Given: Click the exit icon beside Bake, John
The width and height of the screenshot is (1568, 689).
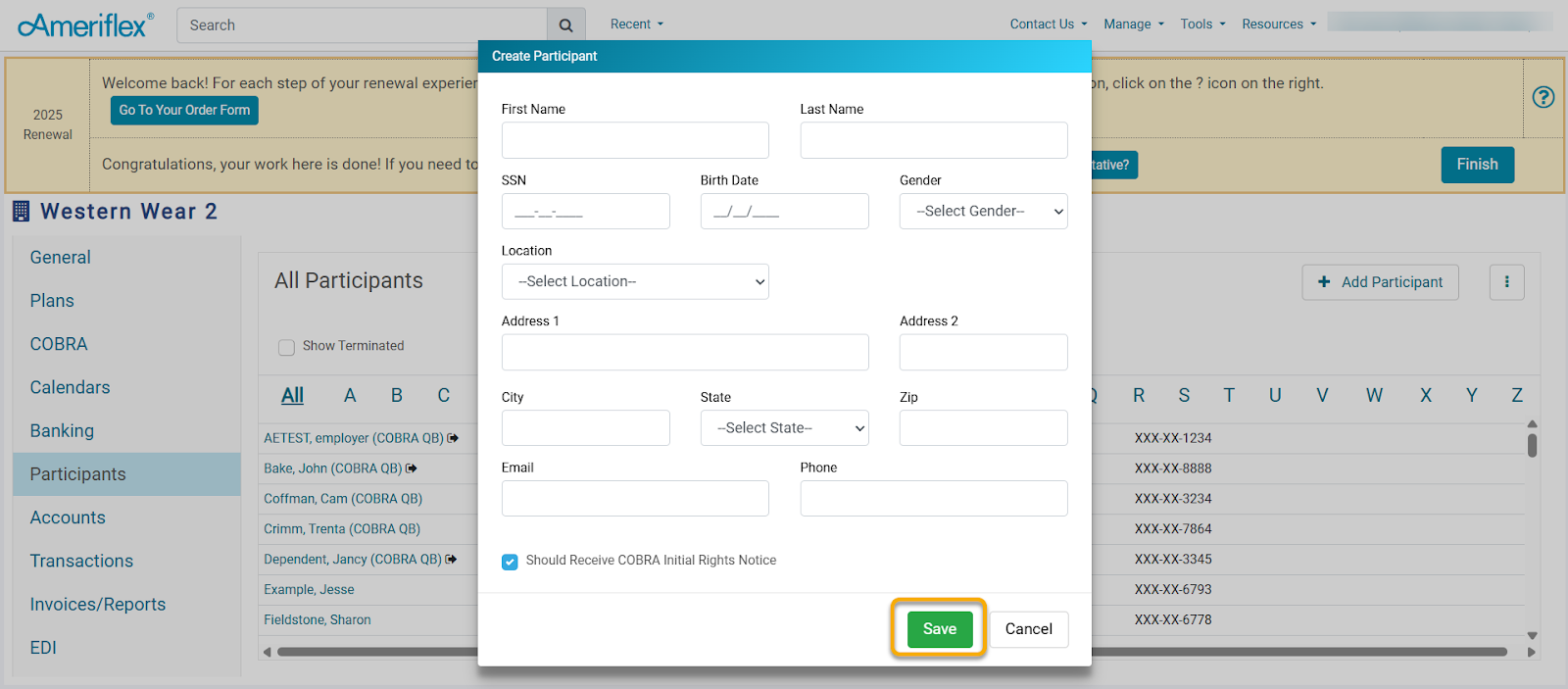Looking at the screenshot, I should (412, 468).
